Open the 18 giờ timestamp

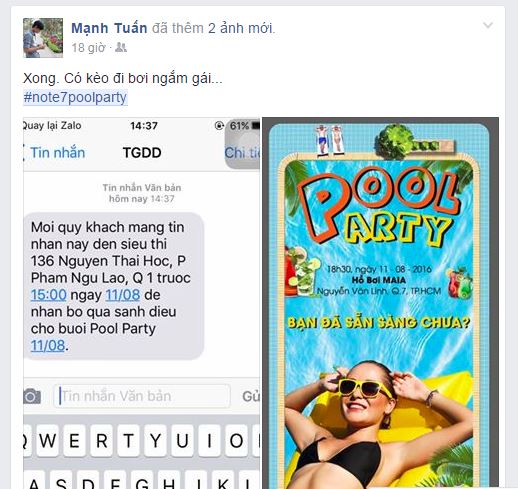(88, 48)
